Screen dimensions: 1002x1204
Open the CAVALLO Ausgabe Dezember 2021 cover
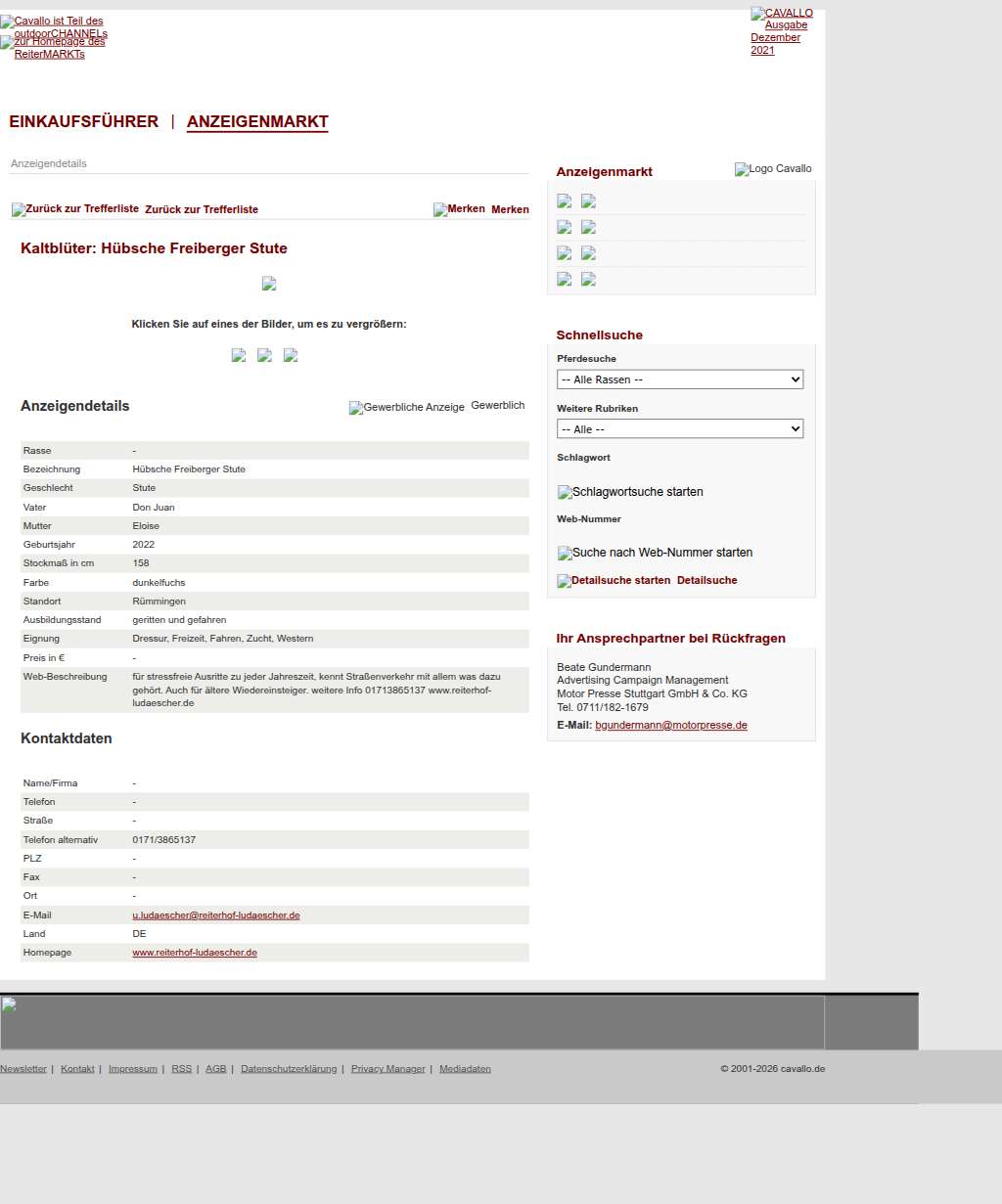[781, 31]
